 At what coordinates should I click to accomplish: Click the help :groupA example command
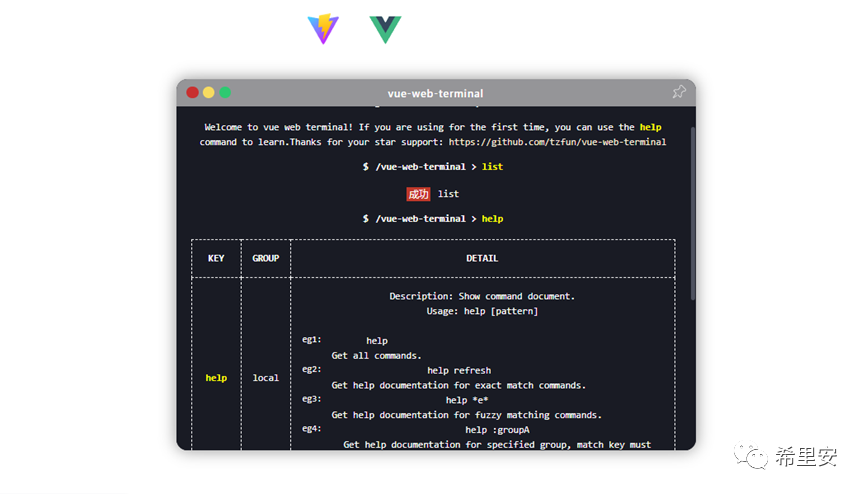click(x=497, y=430)
